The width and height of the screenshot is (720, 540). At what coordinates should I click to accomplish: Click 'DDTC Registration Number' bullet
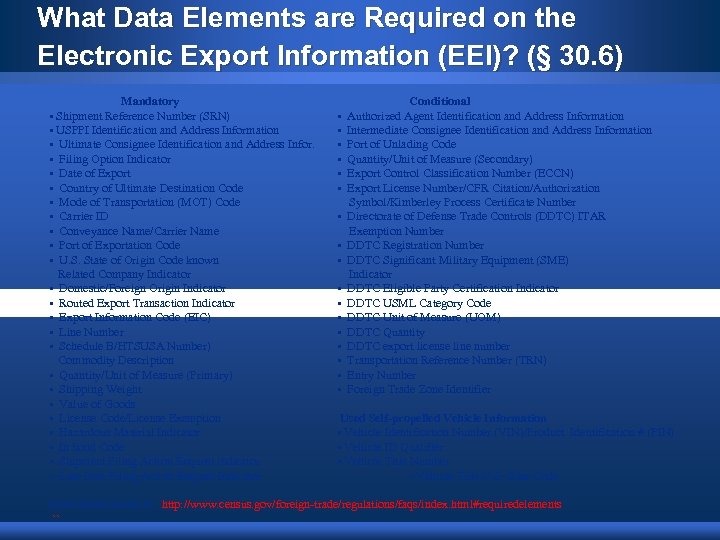[415, 245]
